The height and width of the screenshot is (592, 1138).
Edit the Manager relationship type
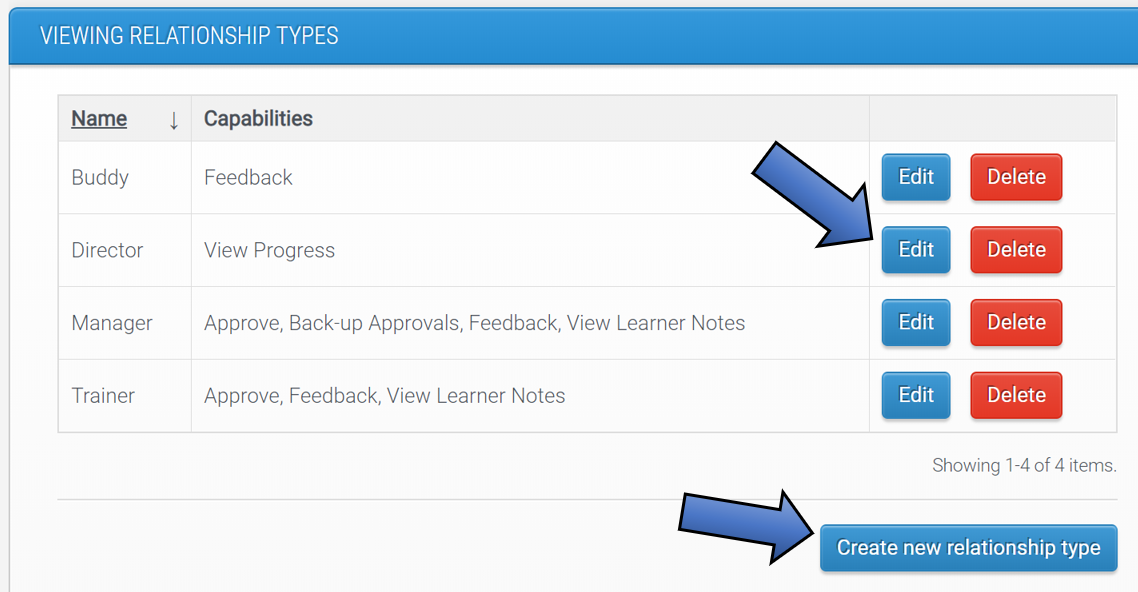(915, 322)
